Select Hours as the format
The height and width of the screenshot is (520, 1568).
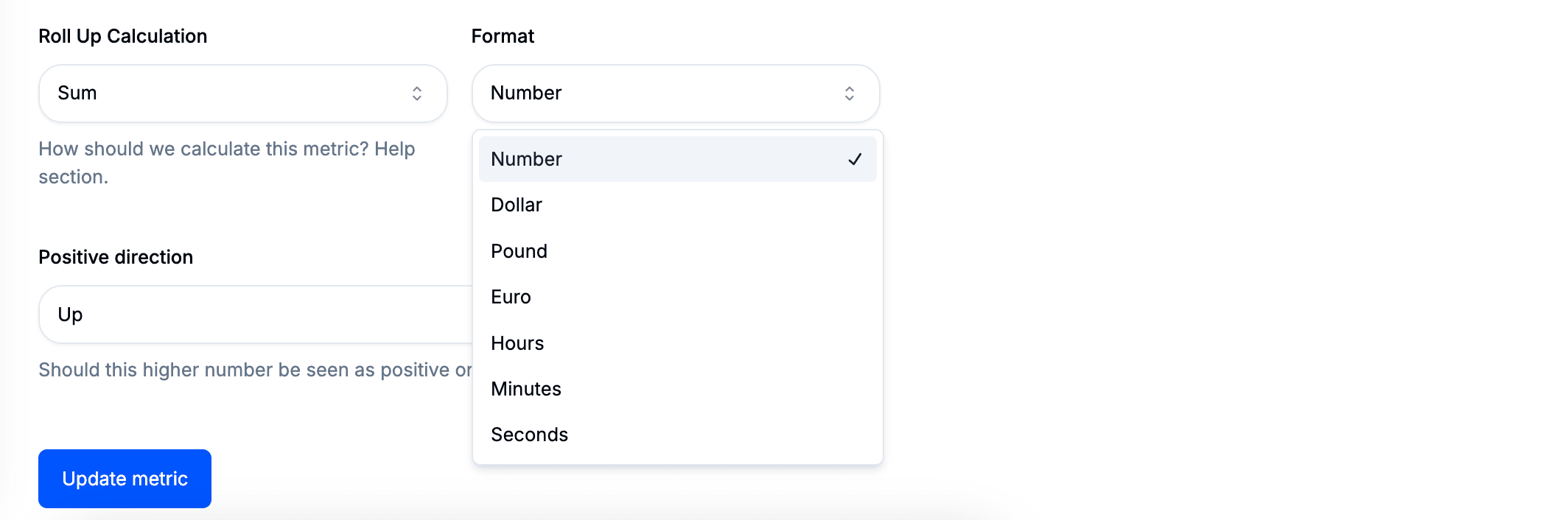point(517,343)
